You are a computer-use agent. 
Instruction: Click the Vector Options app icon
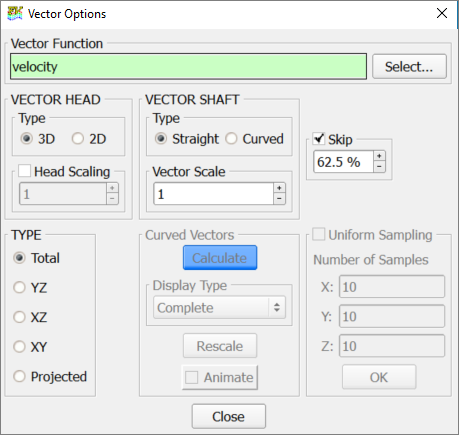click(15, 14)
